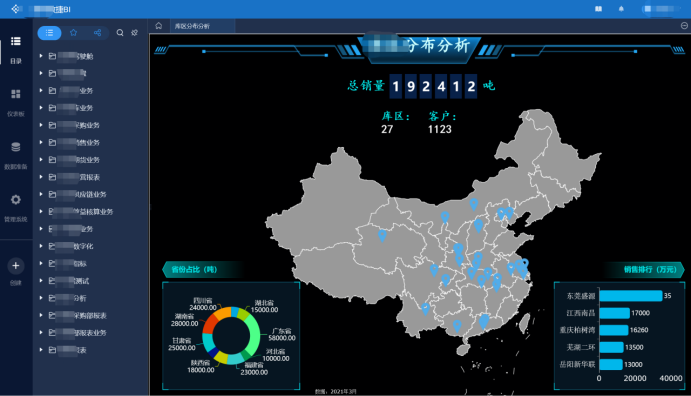Image resolution: width=691 pixels, height=396 pixels.
Task: Click the circular collapse icon right of tab bar
Action: (684, 26)
